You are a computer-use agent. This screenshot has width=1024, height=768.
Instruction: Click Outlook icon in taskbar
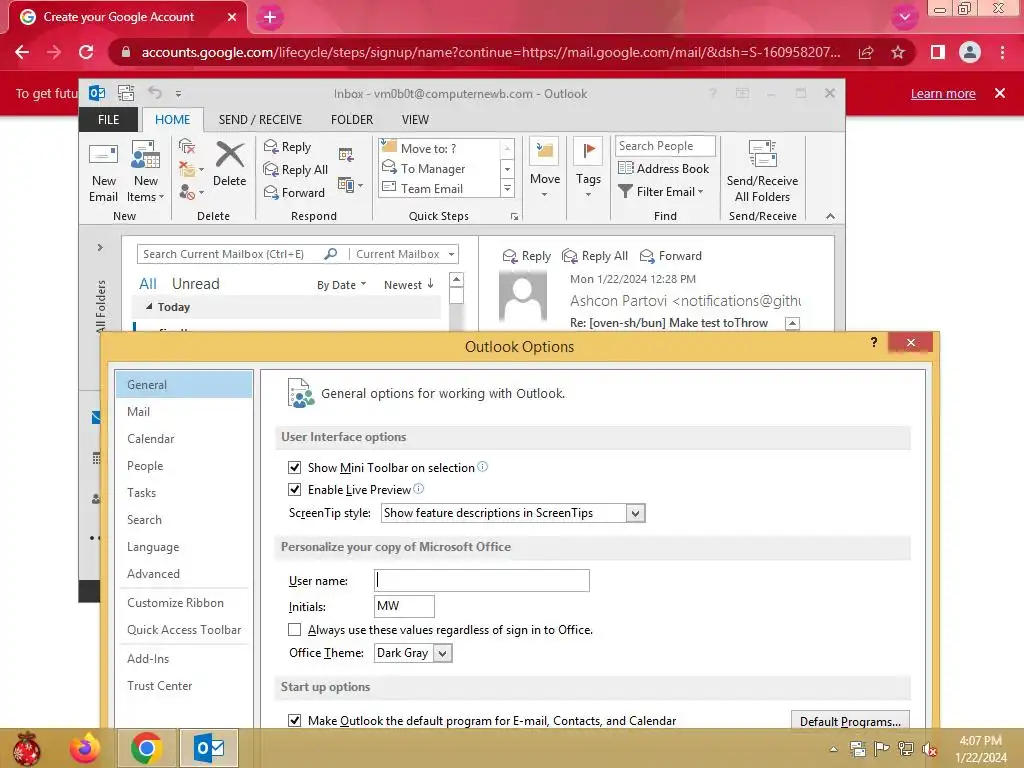click(209, 748)
